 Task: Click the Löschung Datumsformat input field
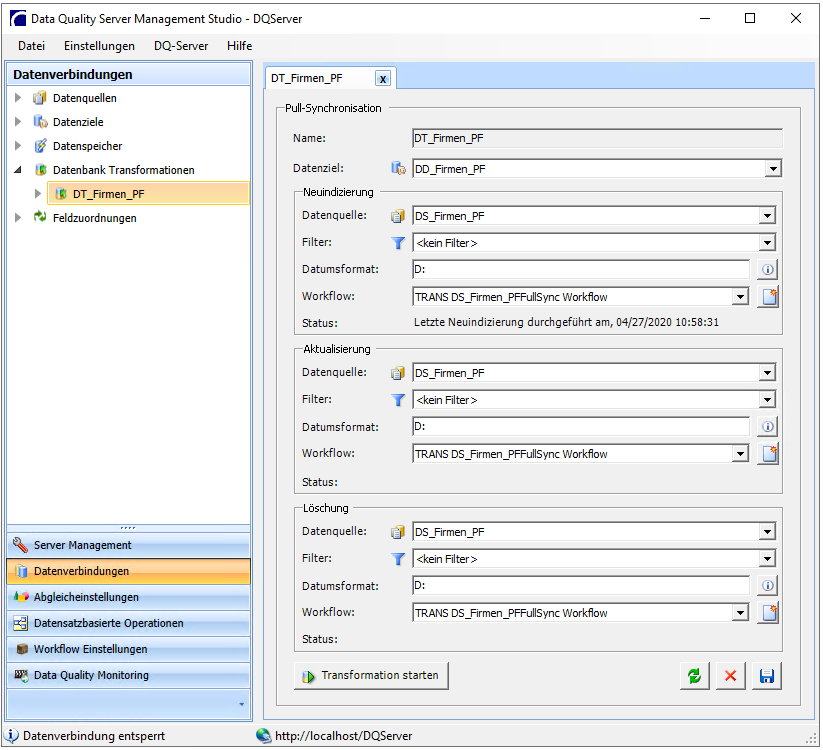pyautogui.click(x=581, y=586)
